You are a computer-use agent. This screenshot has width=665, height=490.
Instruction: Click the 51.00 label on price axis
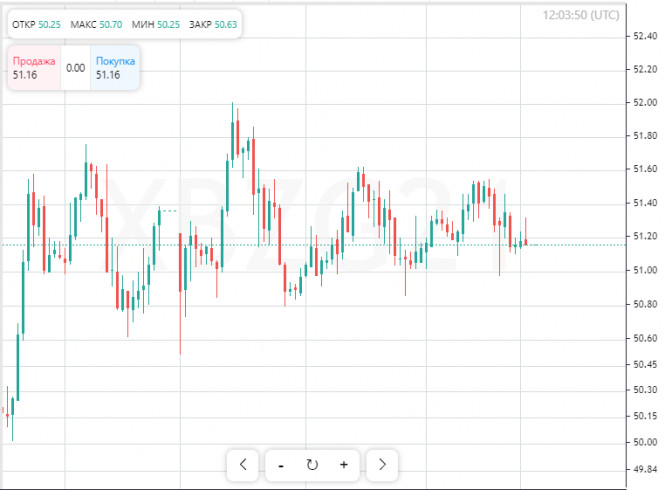[x=645, y=270]
